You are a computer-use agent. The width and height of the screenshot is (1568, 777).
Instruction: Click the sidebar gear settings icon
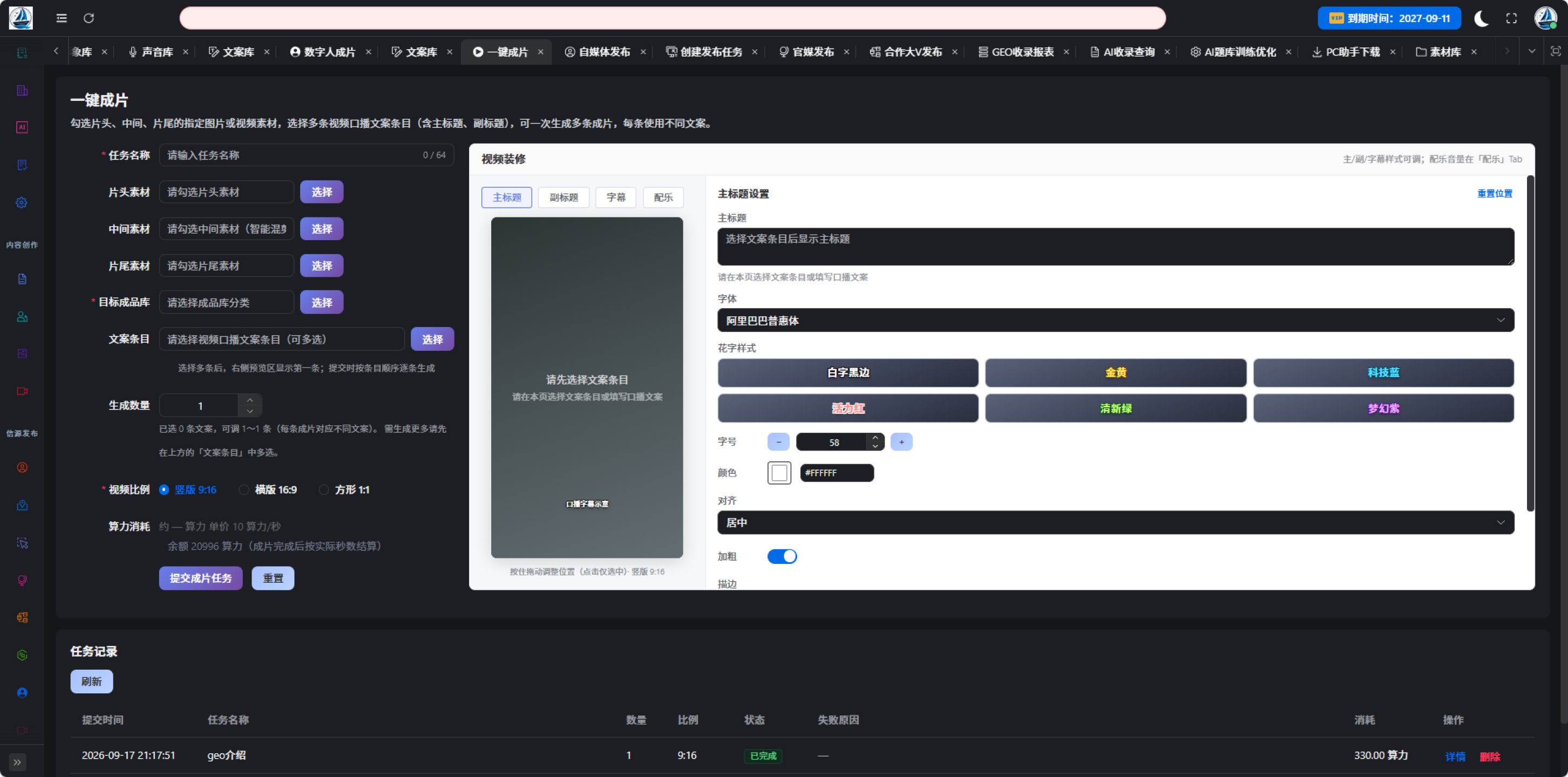pos(22,203)
